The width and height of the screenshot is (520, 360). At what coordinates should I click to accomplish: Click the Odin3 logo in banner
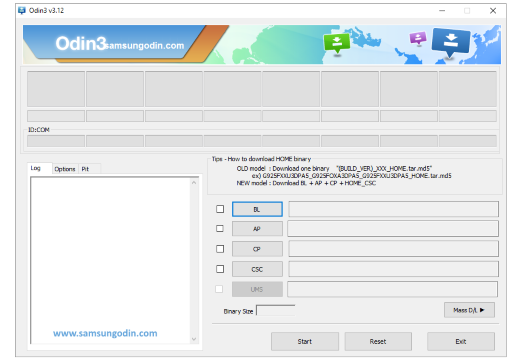[x=80, y=44]
